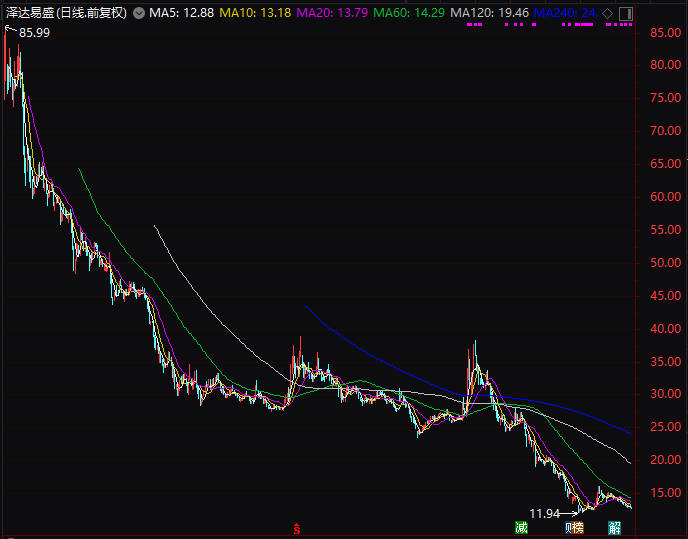This screenshot has height=539, width=688.
Task: Click the green 减 event marker
Action: click(521, 527)
